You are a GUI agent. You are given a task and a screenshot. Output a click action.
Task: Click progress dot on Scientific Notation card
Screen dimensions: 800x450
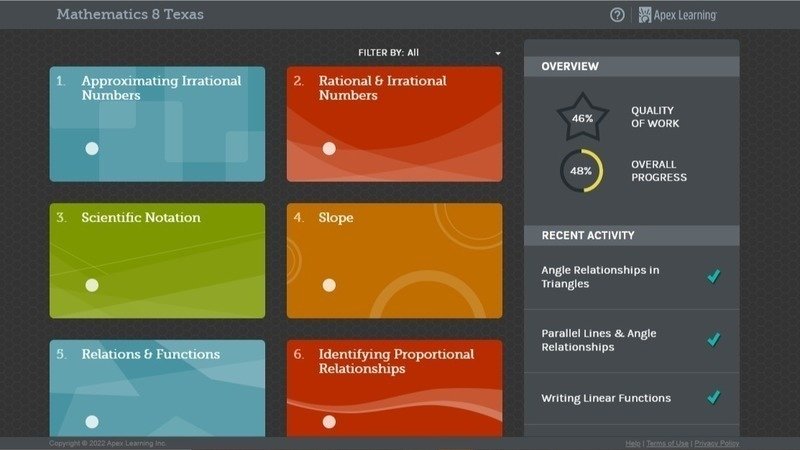click(x=92, y=285)
